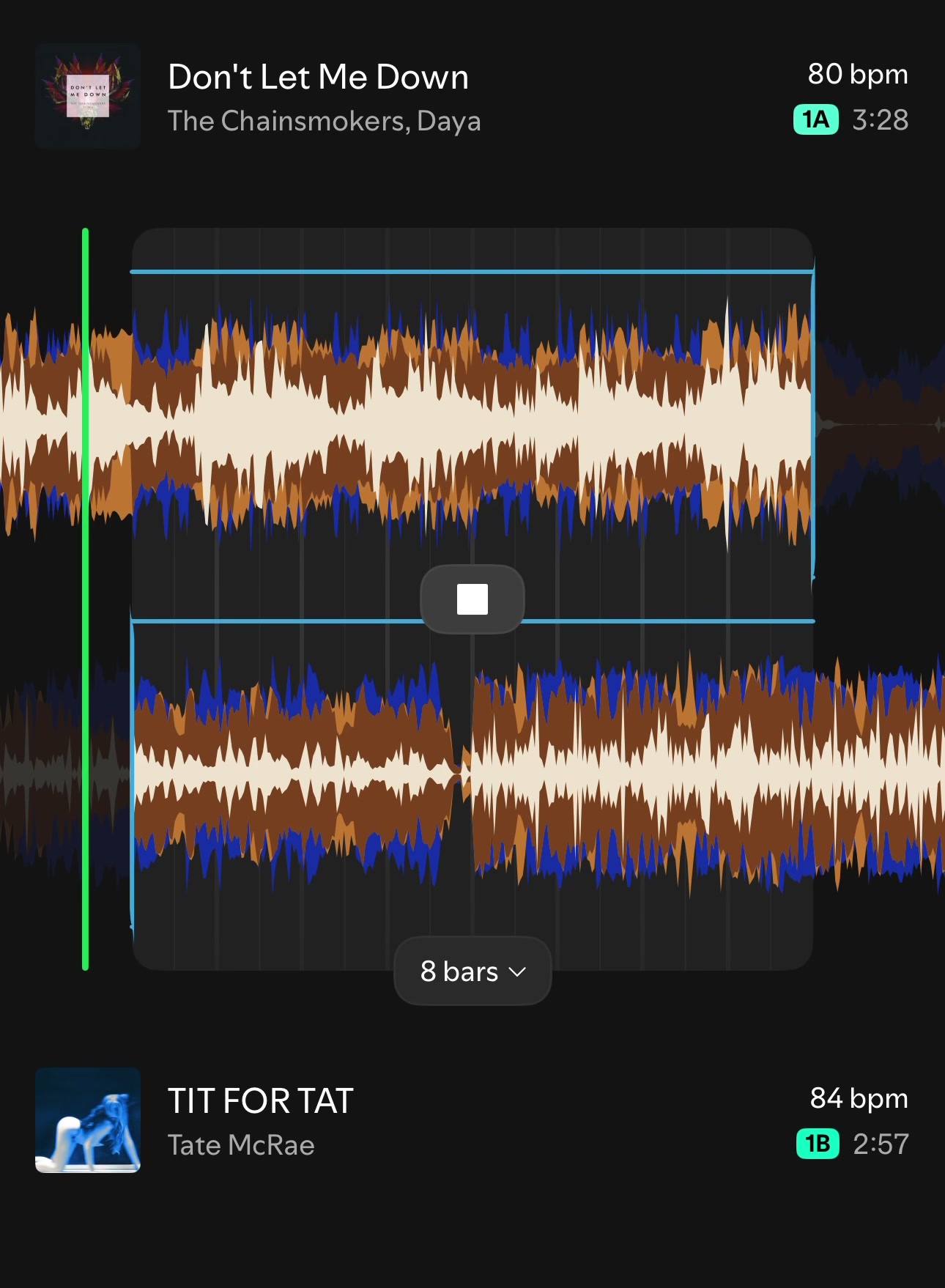The height and width of the screenshot is (1288, 945).
Task: Click the 2:57 track duration
Action: [881, 1144]
